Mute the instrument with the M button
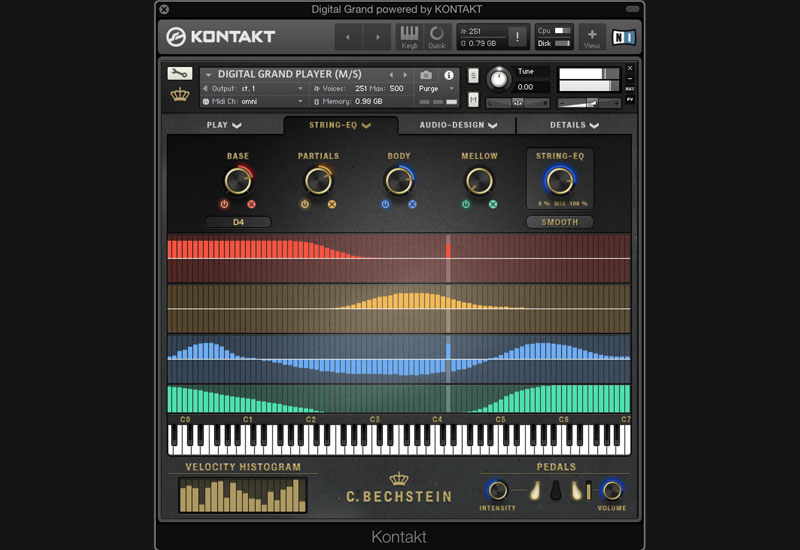This screenshot has height=550, width=800. tap(473, 99)
